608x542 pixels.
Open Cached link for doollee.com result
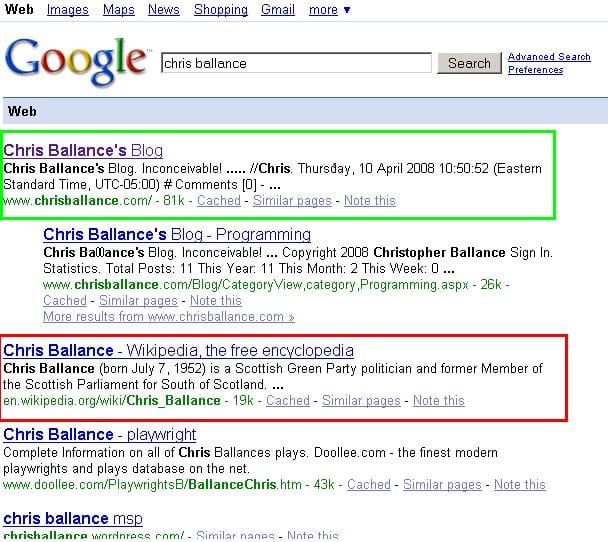click(x=369, y=485)
